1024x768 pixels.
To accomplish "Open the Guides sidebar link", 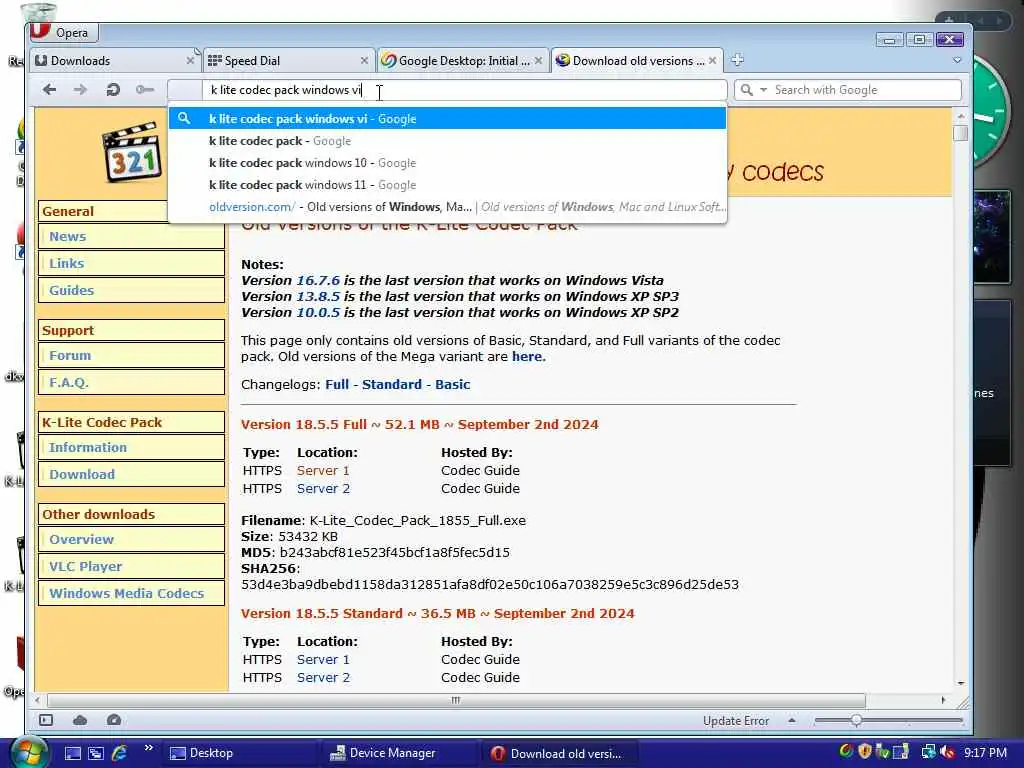I will pyautogui.click(x=71, y=290).
